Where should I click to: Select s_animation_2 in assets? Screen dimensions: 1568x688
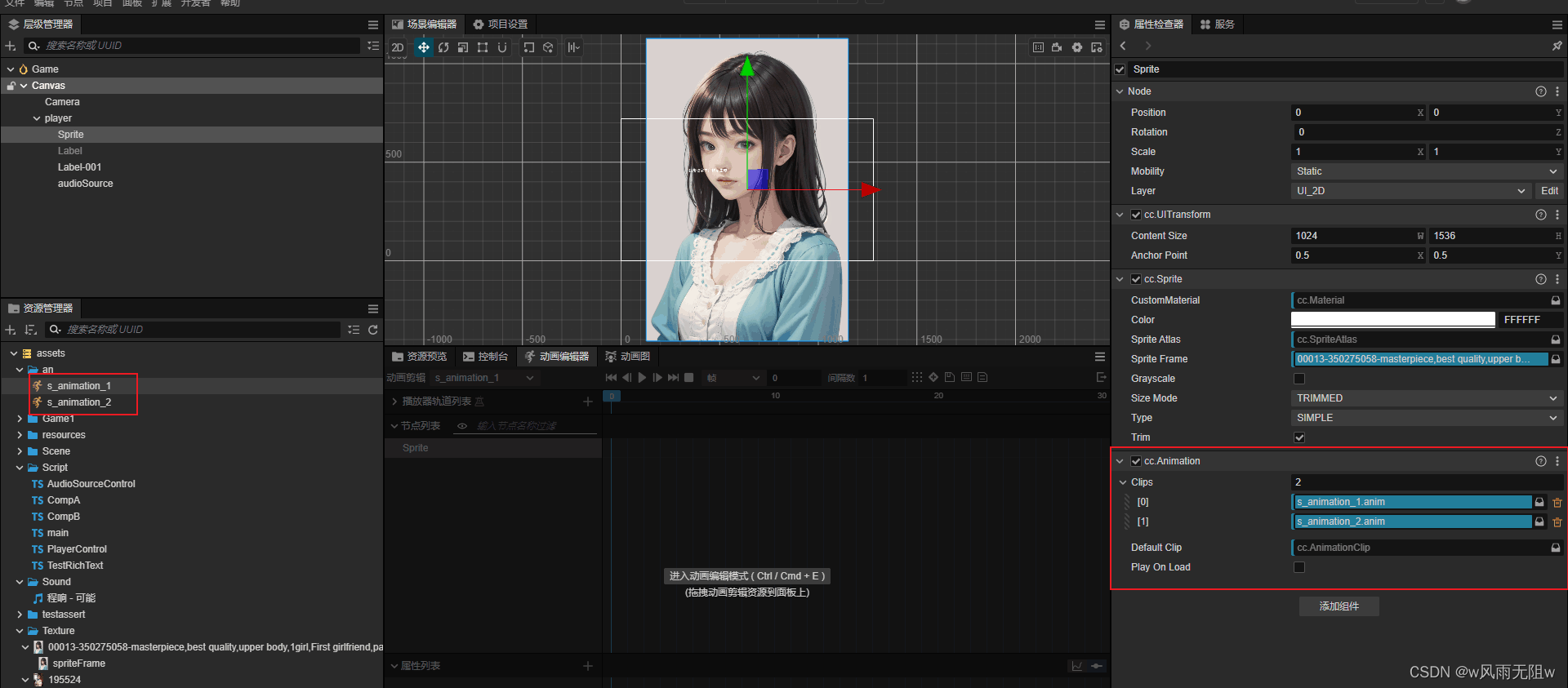coord(79,402)
